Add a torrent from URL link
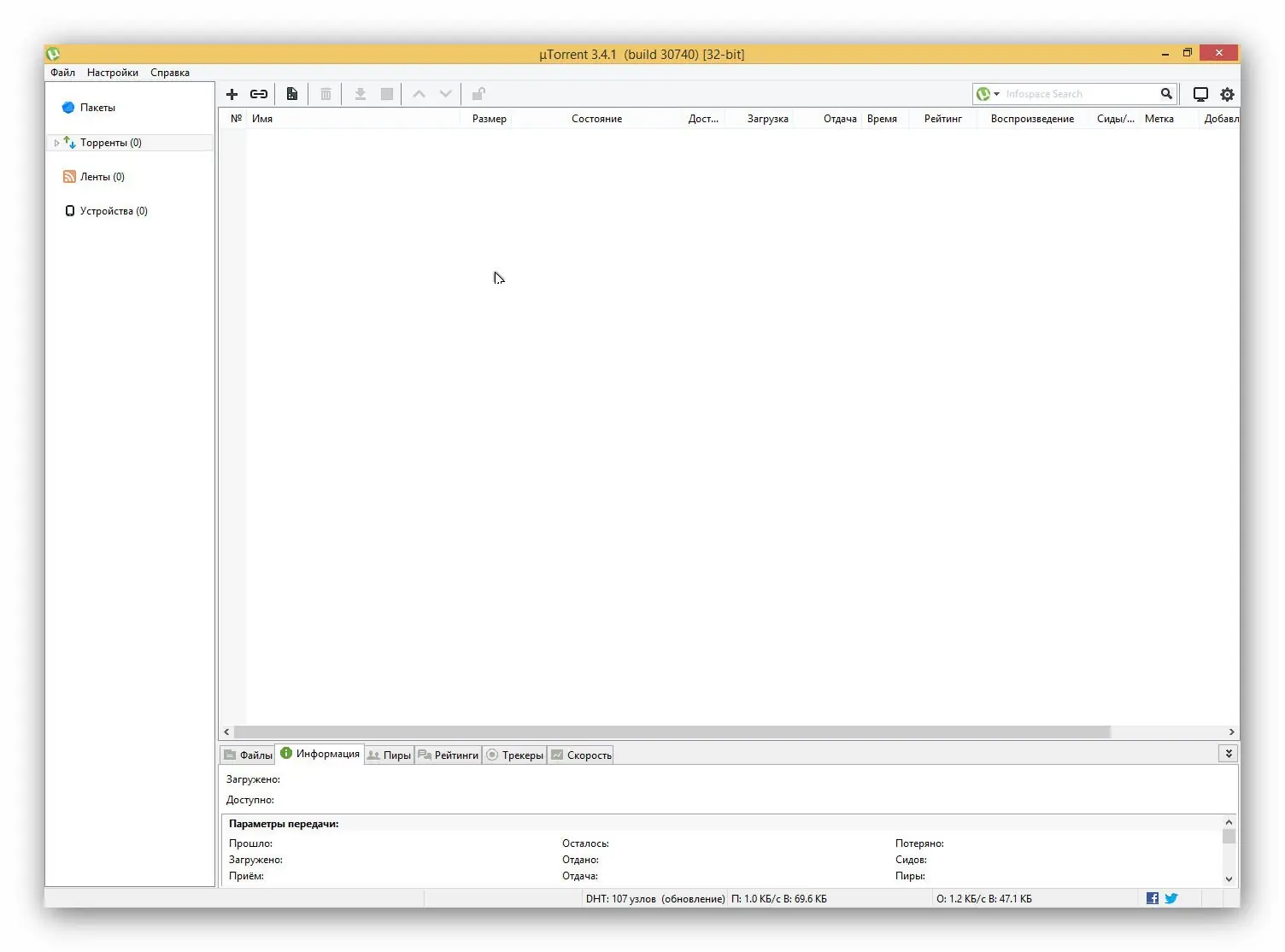1285x952 pixels. click(x=259, y=94)
